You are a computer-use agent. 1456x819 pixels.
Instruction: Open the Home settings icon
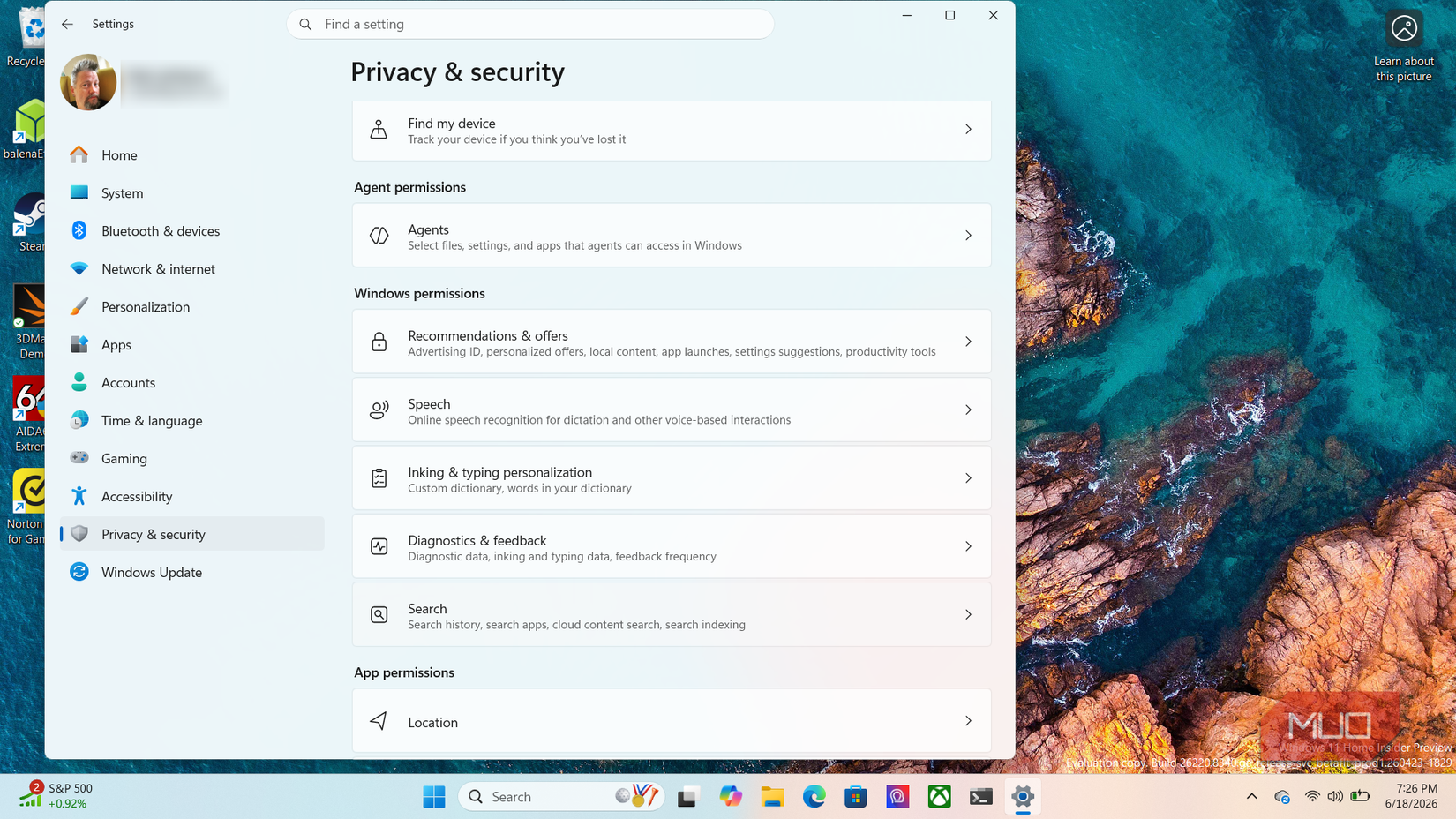[79, 154]
